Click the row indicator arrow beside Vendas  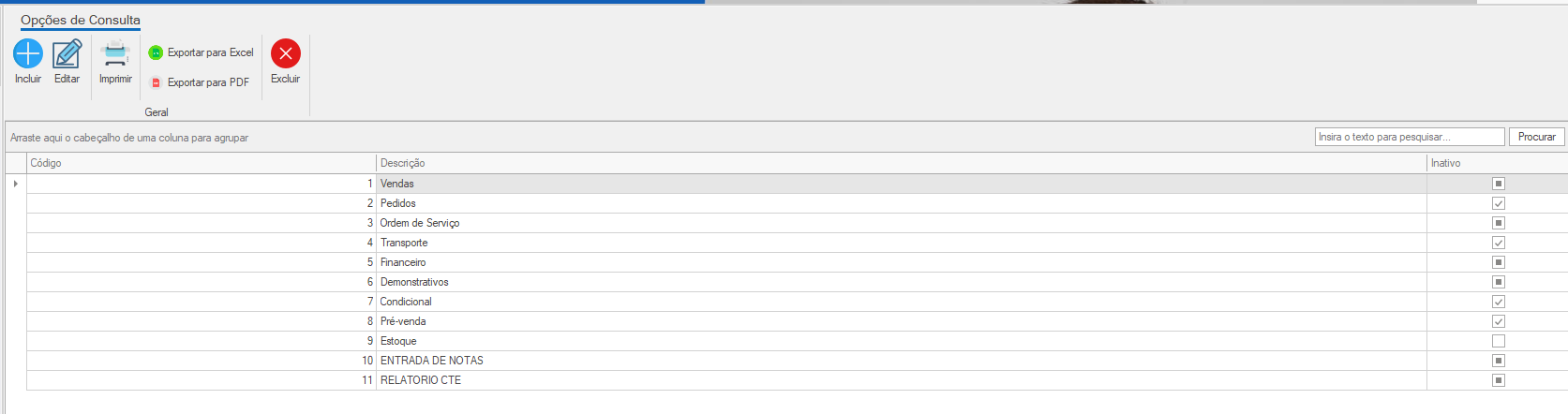tap(16, 184)
